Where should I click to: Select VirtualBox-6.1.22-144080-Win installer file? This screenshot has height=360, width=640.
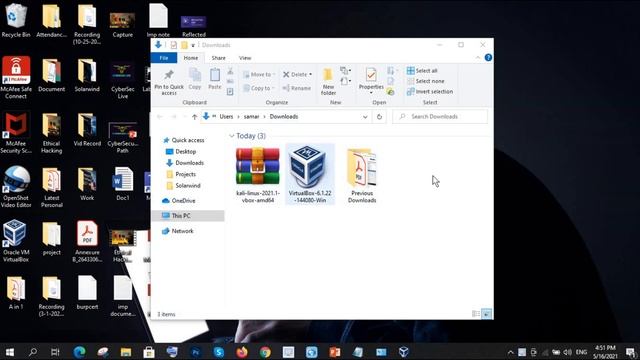(310, 175)
